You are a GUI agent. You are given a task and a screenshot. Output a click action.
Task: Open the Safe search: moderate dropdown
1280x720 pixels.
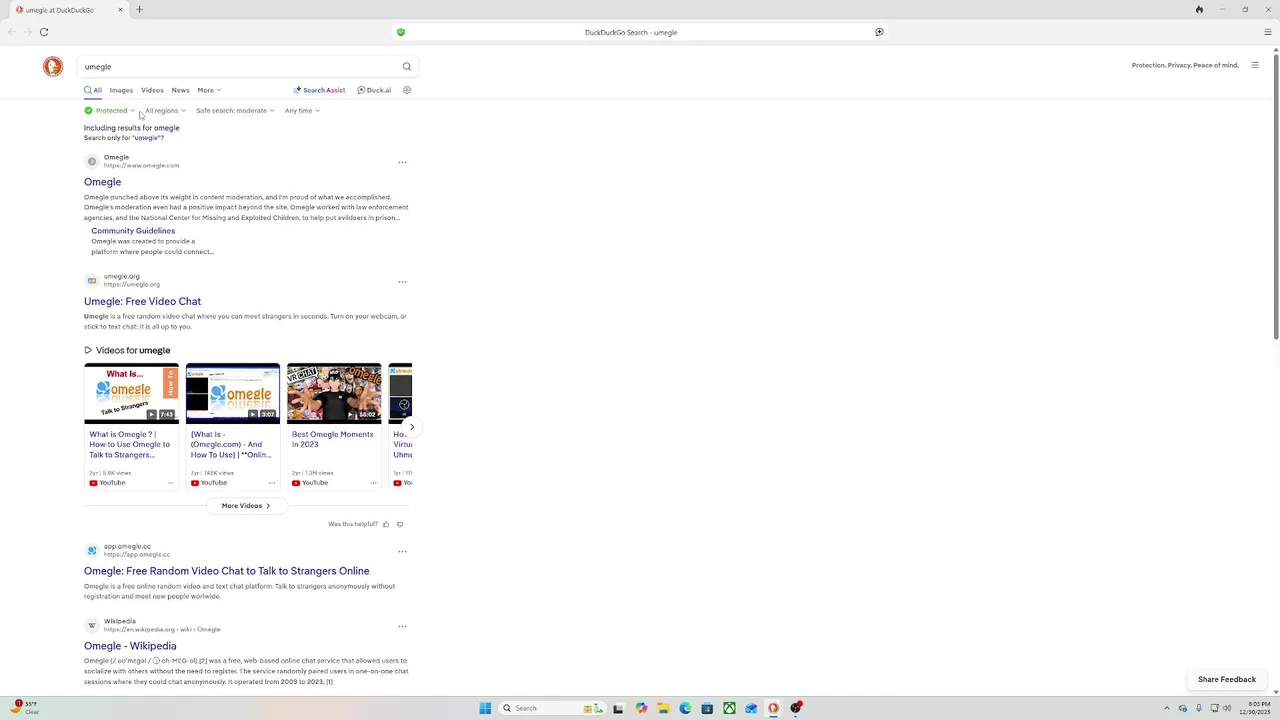click(235, 111)
